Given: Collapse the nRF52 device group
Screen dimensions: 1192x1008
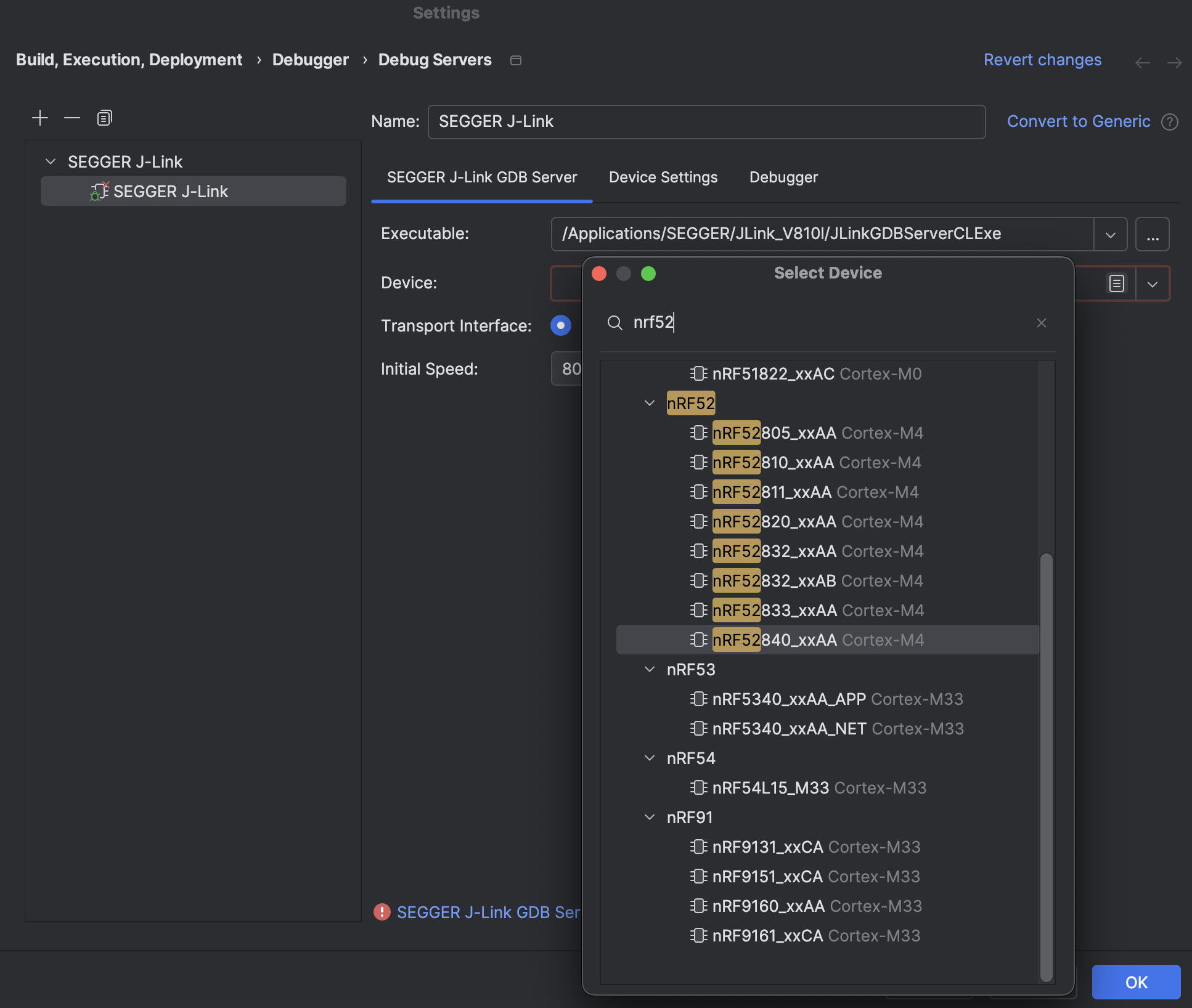Looking at the screenshot, I should pos(650,402).
